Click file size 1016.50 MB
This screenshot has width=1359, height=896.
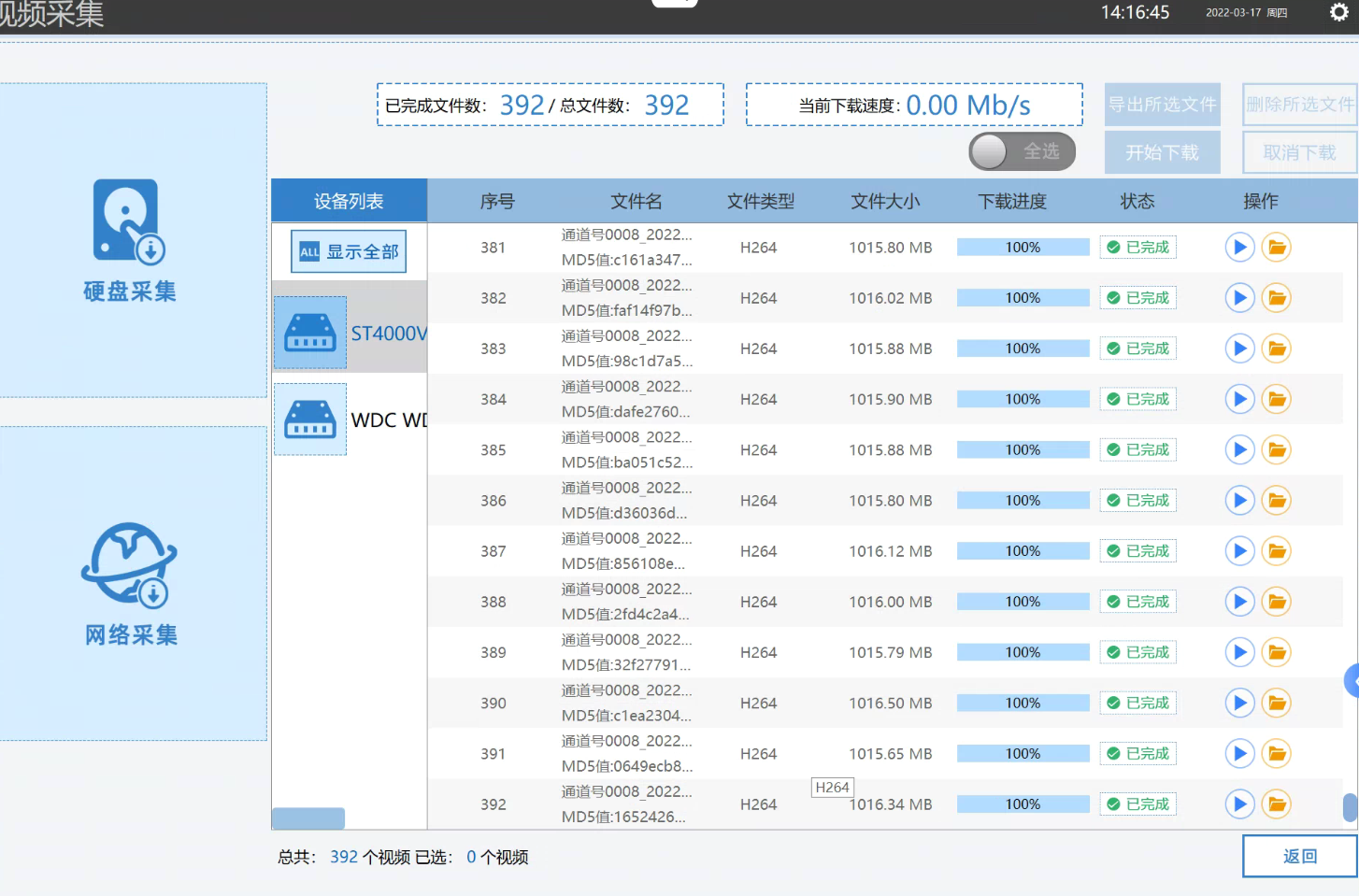click(x=891, y=703)
